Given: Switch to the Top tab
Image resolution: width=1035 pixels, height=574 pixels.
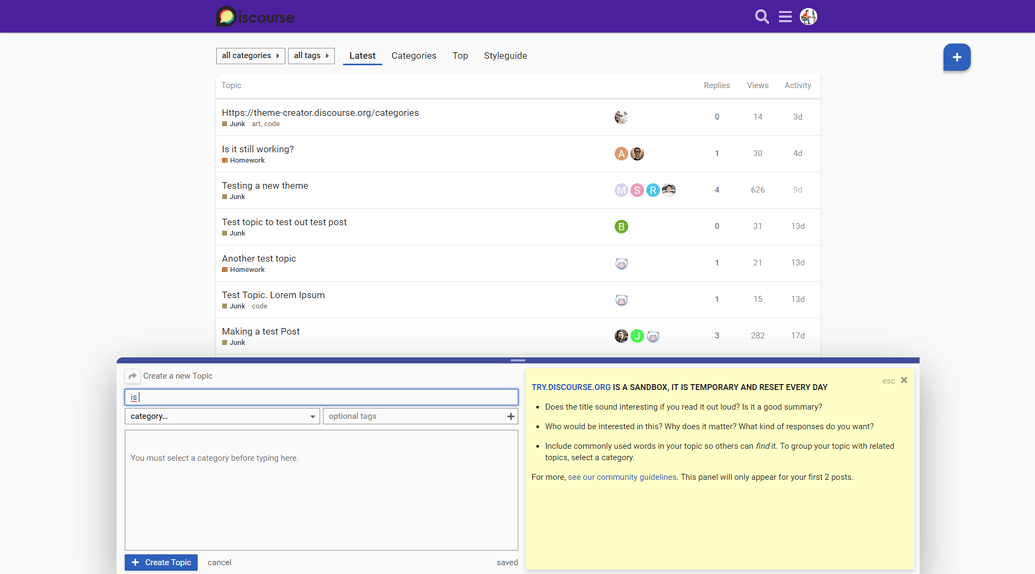Looking at the screenshot, I should click(x=460, y=56).
